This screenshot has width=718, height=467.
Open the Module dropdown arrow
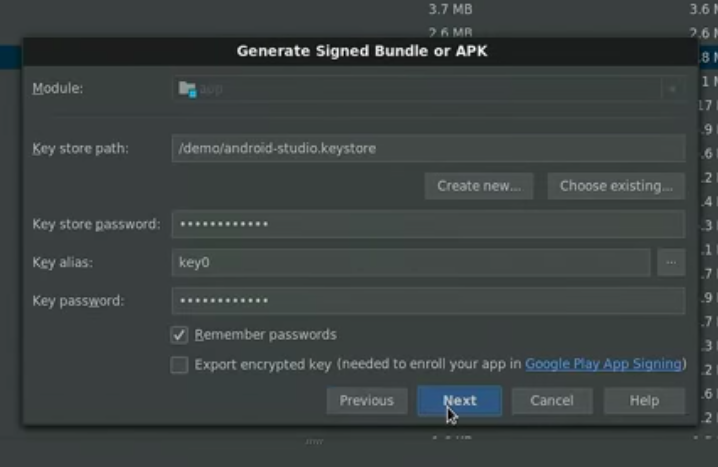pos(672,89)
